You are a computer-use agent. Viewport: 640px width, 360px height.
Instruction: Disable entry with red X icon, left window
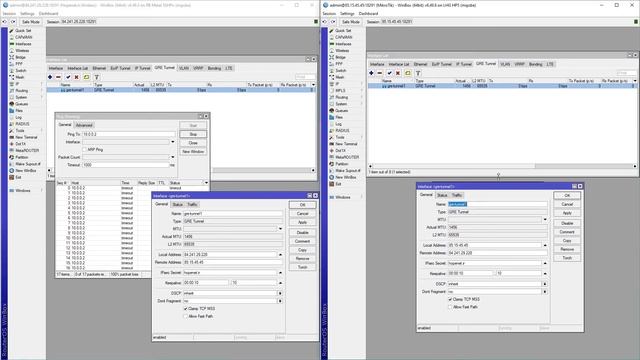pyautogui.click(x=76, y=77)
